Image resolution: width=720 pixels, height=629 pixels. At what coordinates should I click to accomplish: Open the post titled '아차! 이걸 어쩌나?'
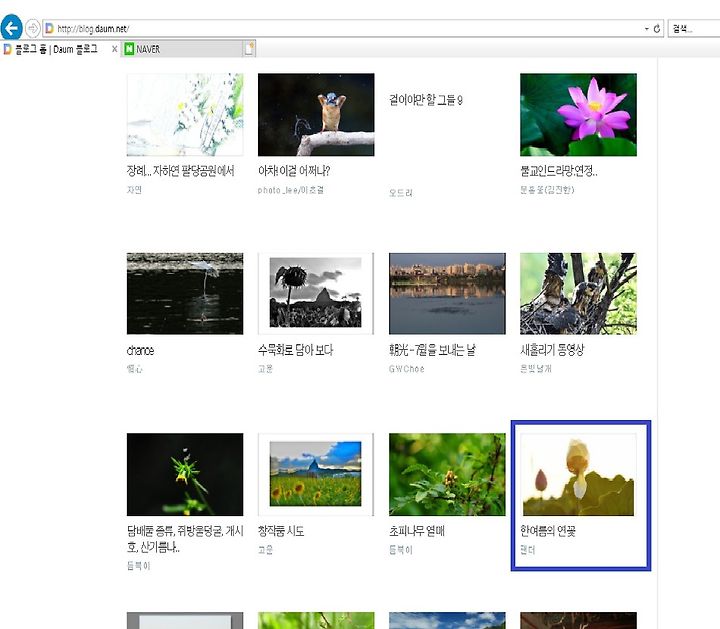tap(294, 171)
